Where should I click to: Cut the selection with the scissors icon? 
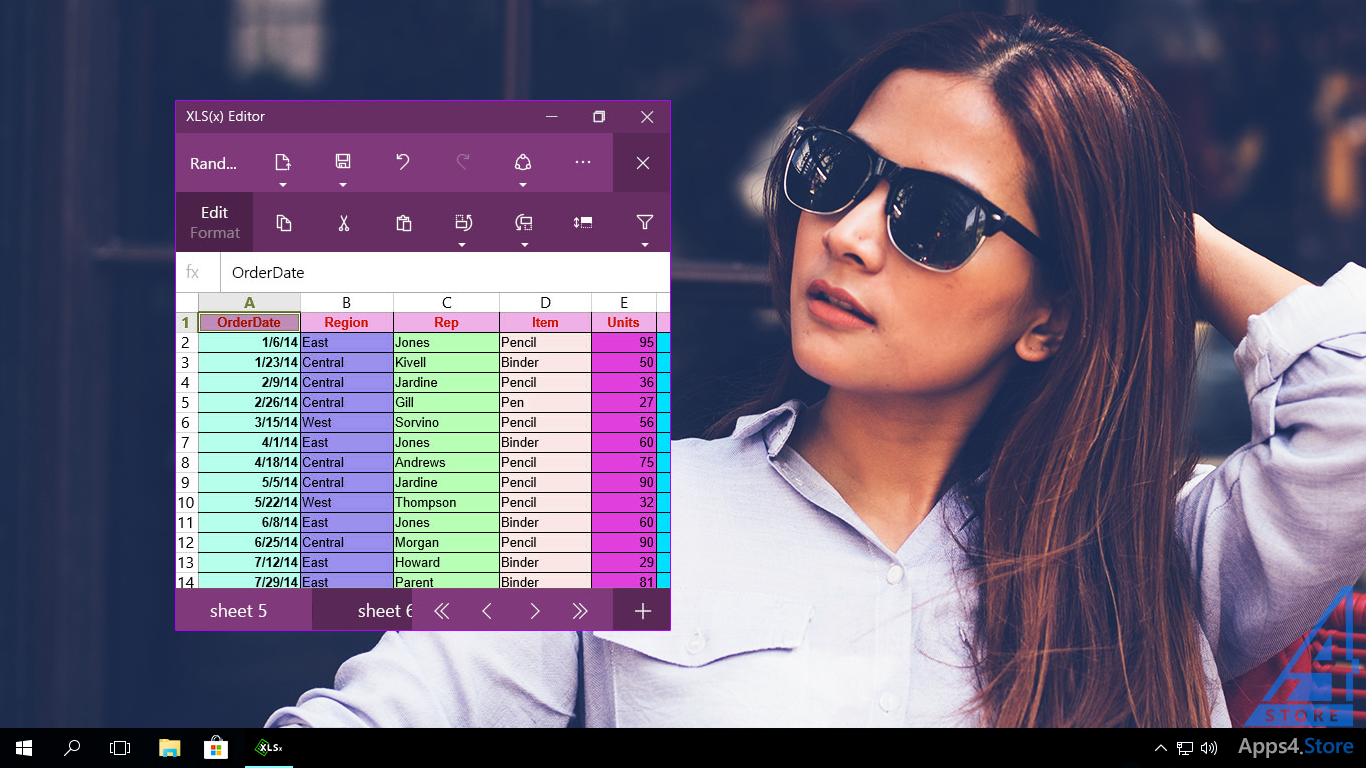pyautogui.click(x=343, y=223)
